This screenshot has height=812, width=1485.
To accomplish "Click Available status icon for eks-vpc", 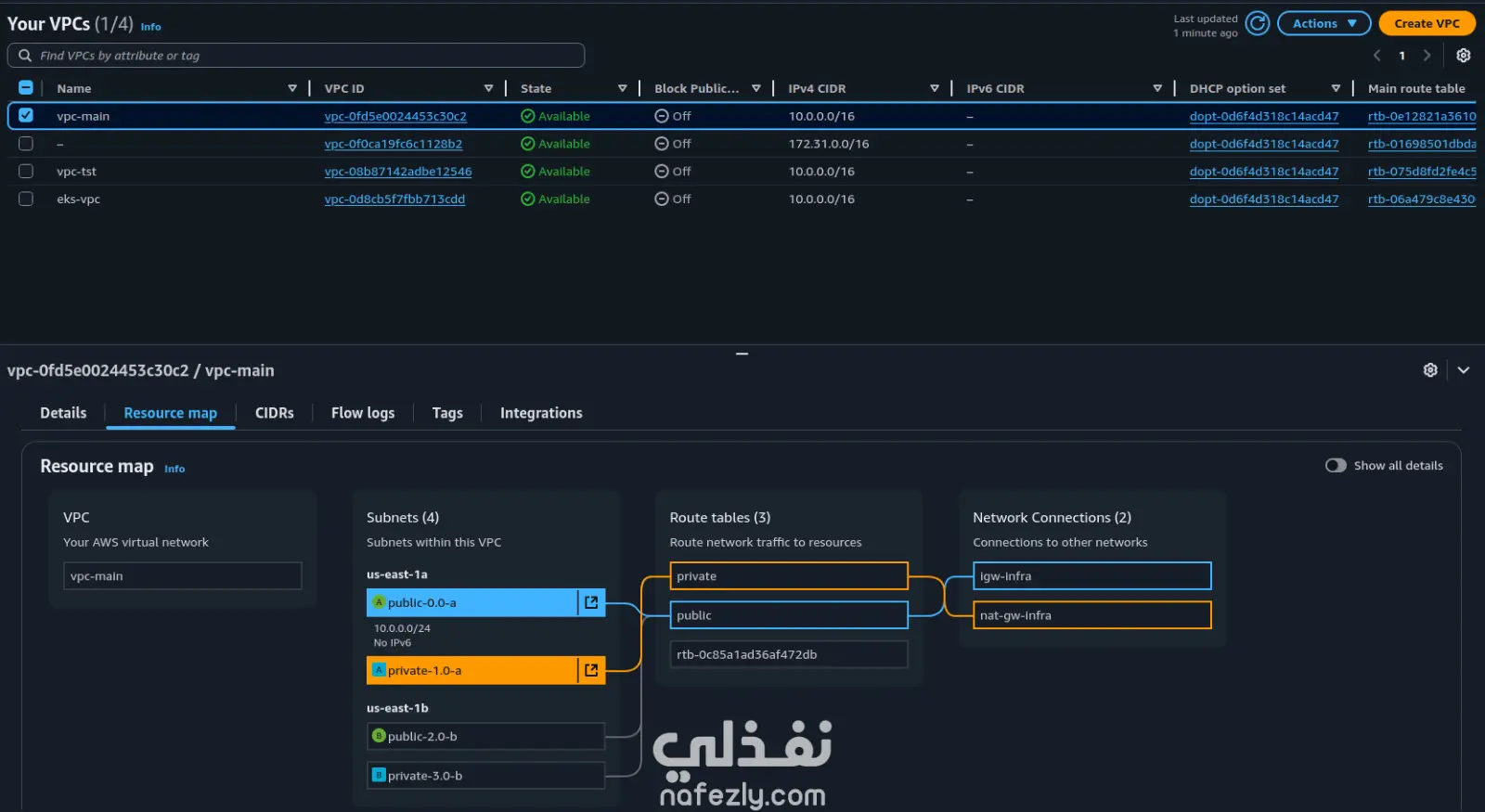I will coord(527,200).
